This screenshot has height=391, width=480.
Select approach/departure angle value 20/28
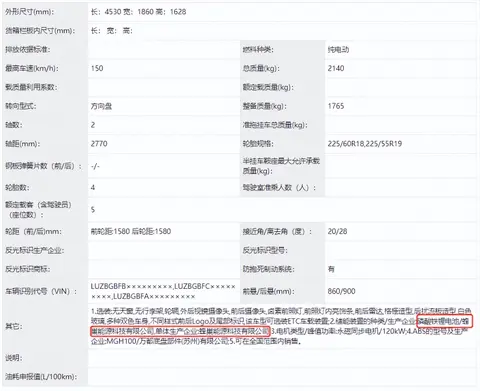[x=337, y=231]
